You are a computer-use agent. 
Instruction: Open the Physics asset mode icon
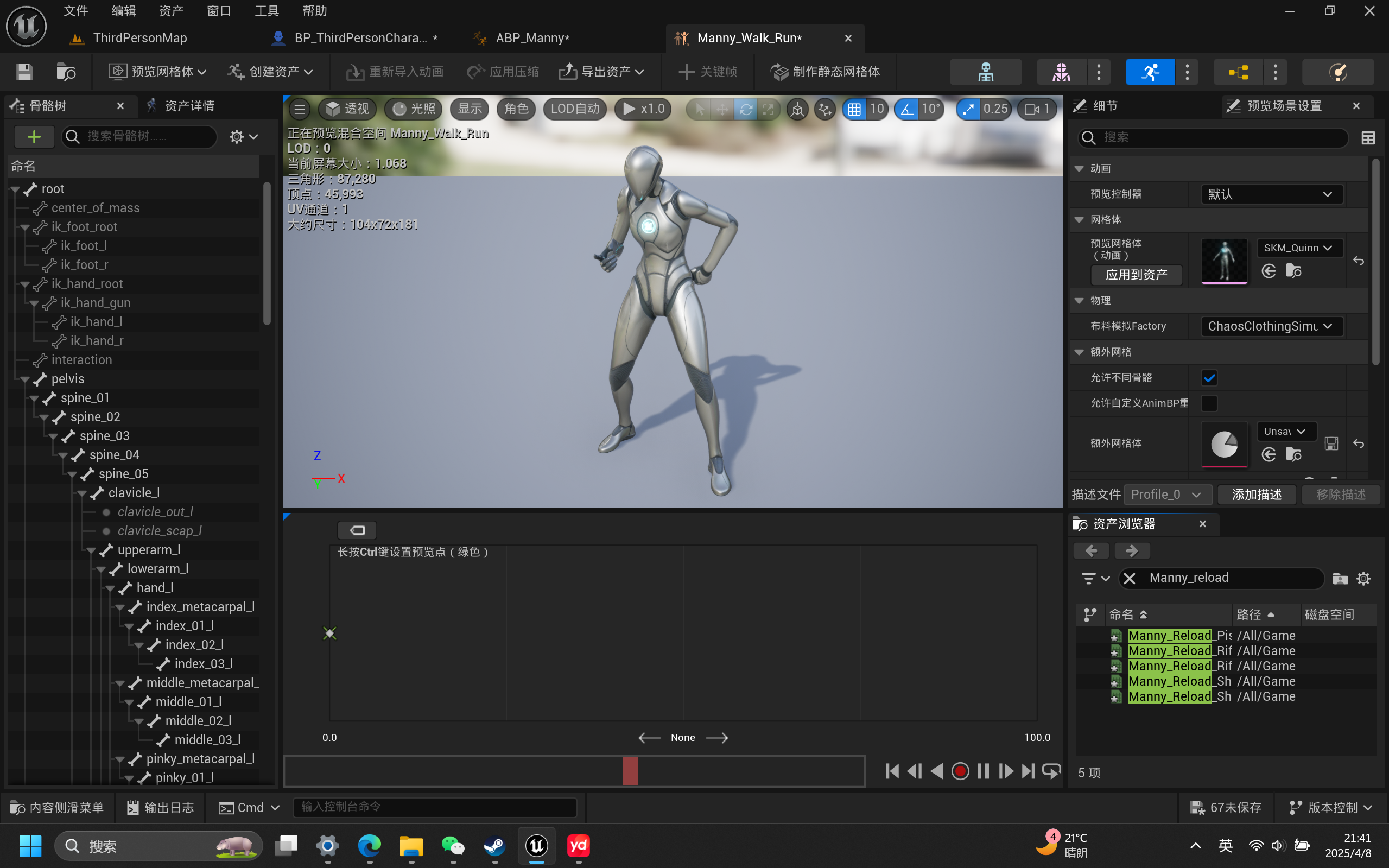point(1337,72)
